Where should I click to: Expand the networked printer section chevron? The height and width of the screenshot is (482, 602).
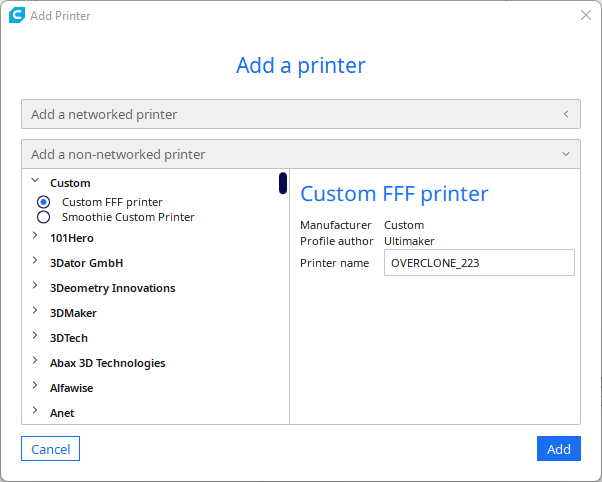(566, 114)
